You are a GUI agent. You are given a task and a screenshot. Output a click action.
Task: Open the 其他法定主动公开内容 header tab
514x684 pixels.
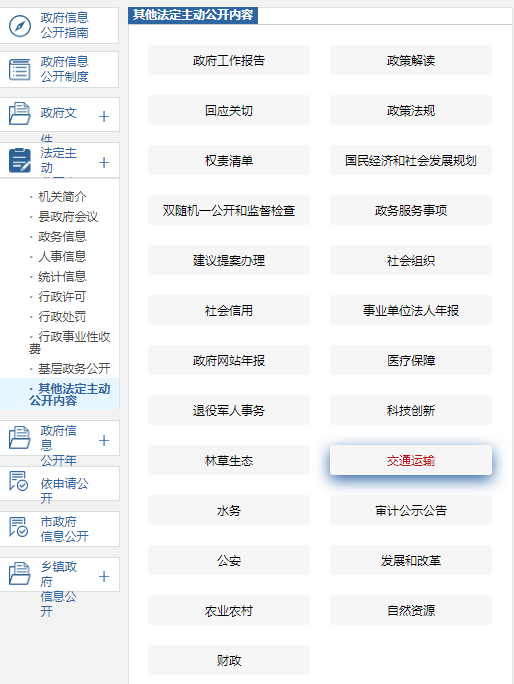click(193, 15)
